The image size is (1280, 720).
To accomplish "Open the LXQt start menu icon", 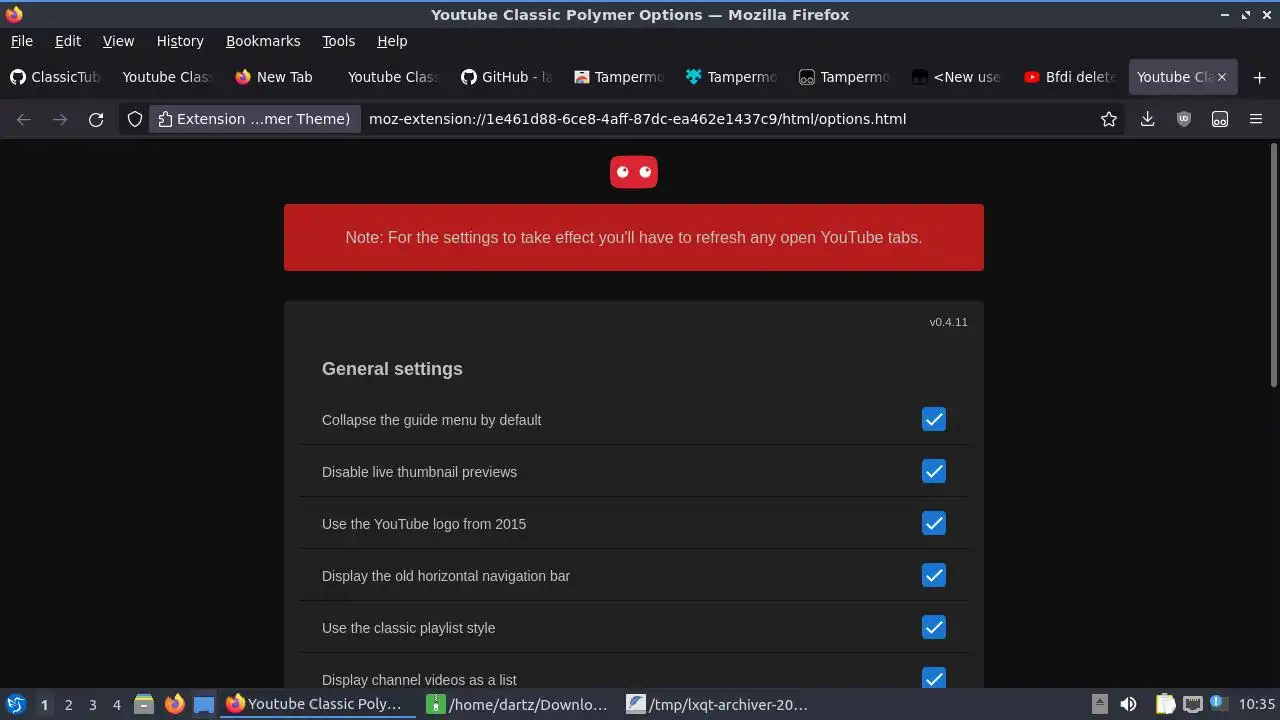I will [16, 704].
